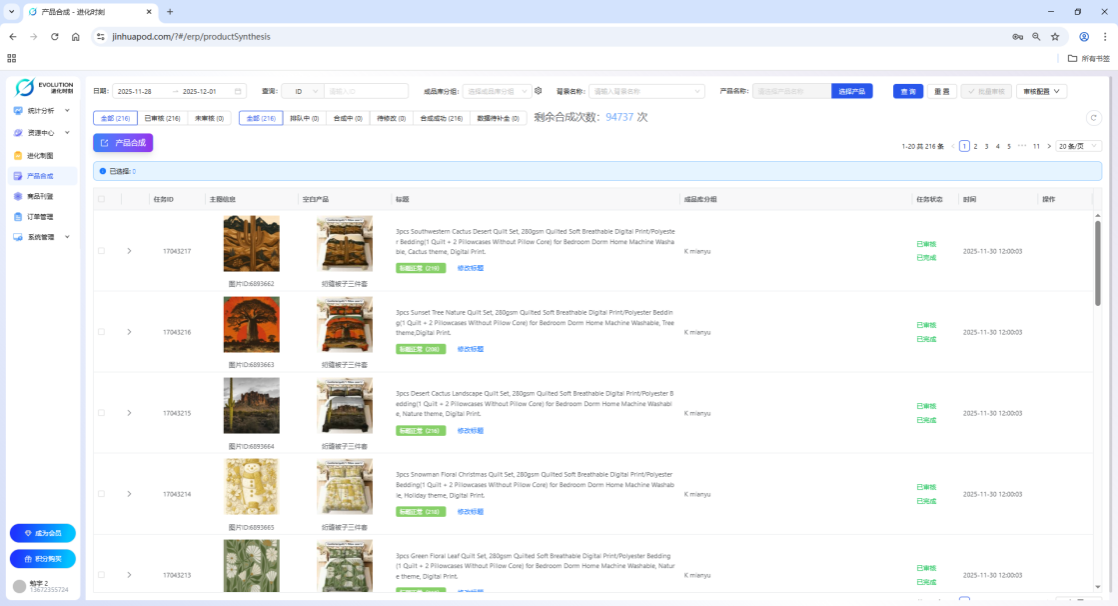Viewport: 1118px width, 606px height.
Task: Select the row checkbox for task 17043215
Action: click(x=101, y=413)
